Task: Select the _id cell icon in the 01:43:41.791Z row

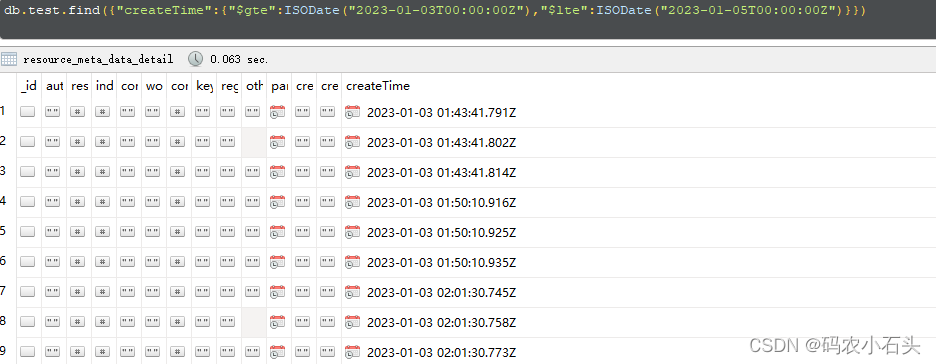Action: (x=27, y=112)
